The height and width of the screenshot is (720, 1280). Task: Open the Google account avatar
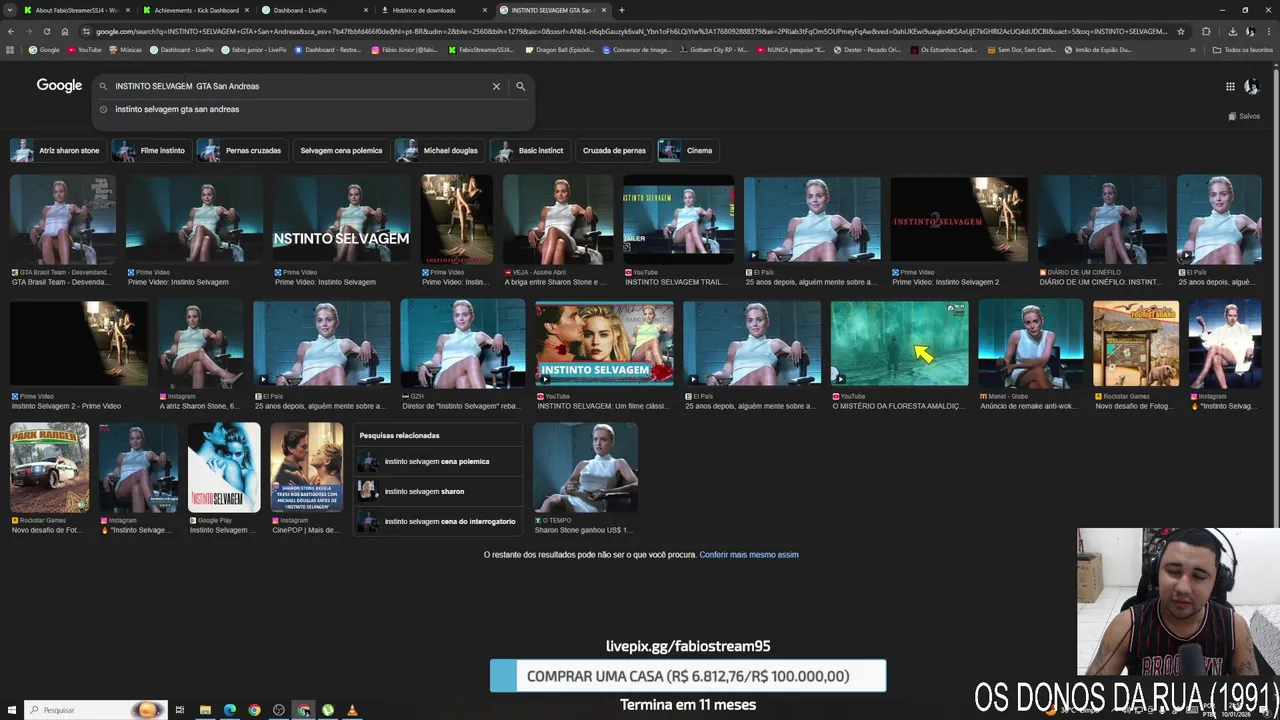pos(1251,87)
